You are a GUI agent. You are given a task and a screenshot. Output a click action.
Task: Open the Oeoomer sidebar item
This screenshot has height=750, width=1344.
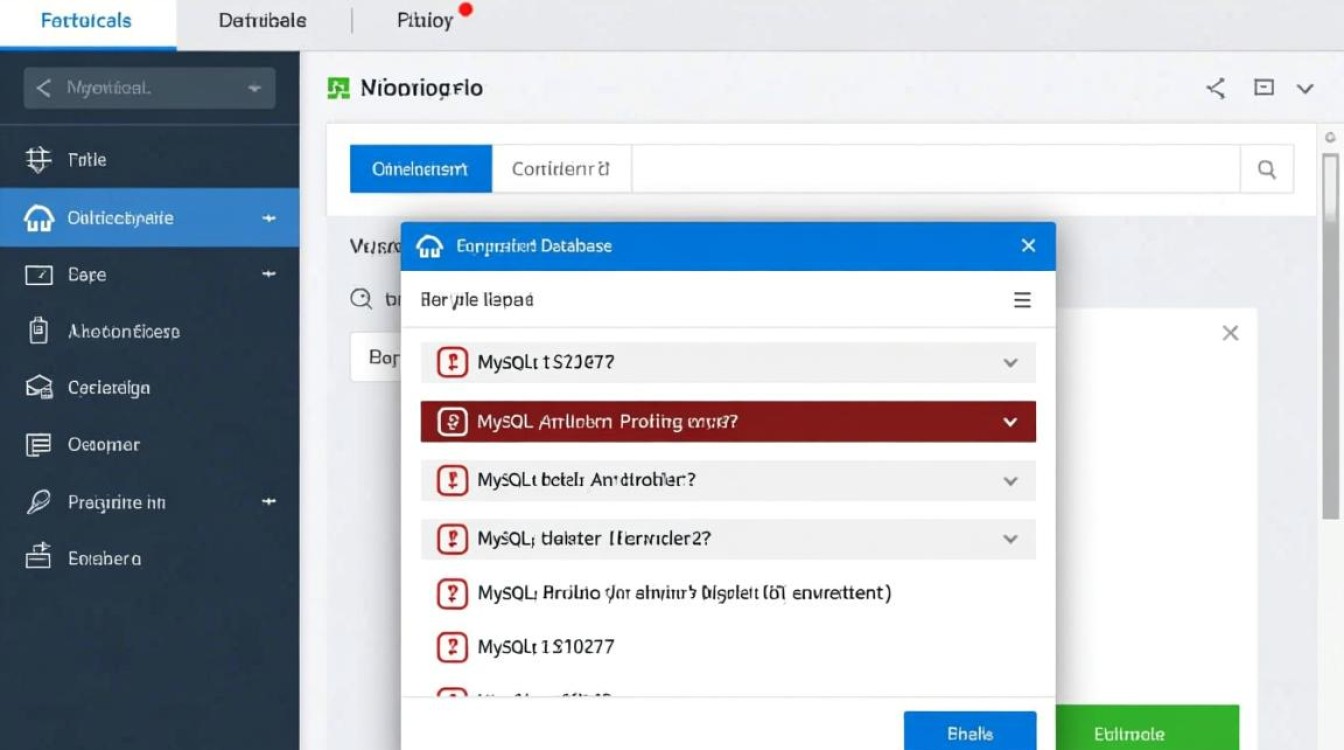(x=149, y=445)
